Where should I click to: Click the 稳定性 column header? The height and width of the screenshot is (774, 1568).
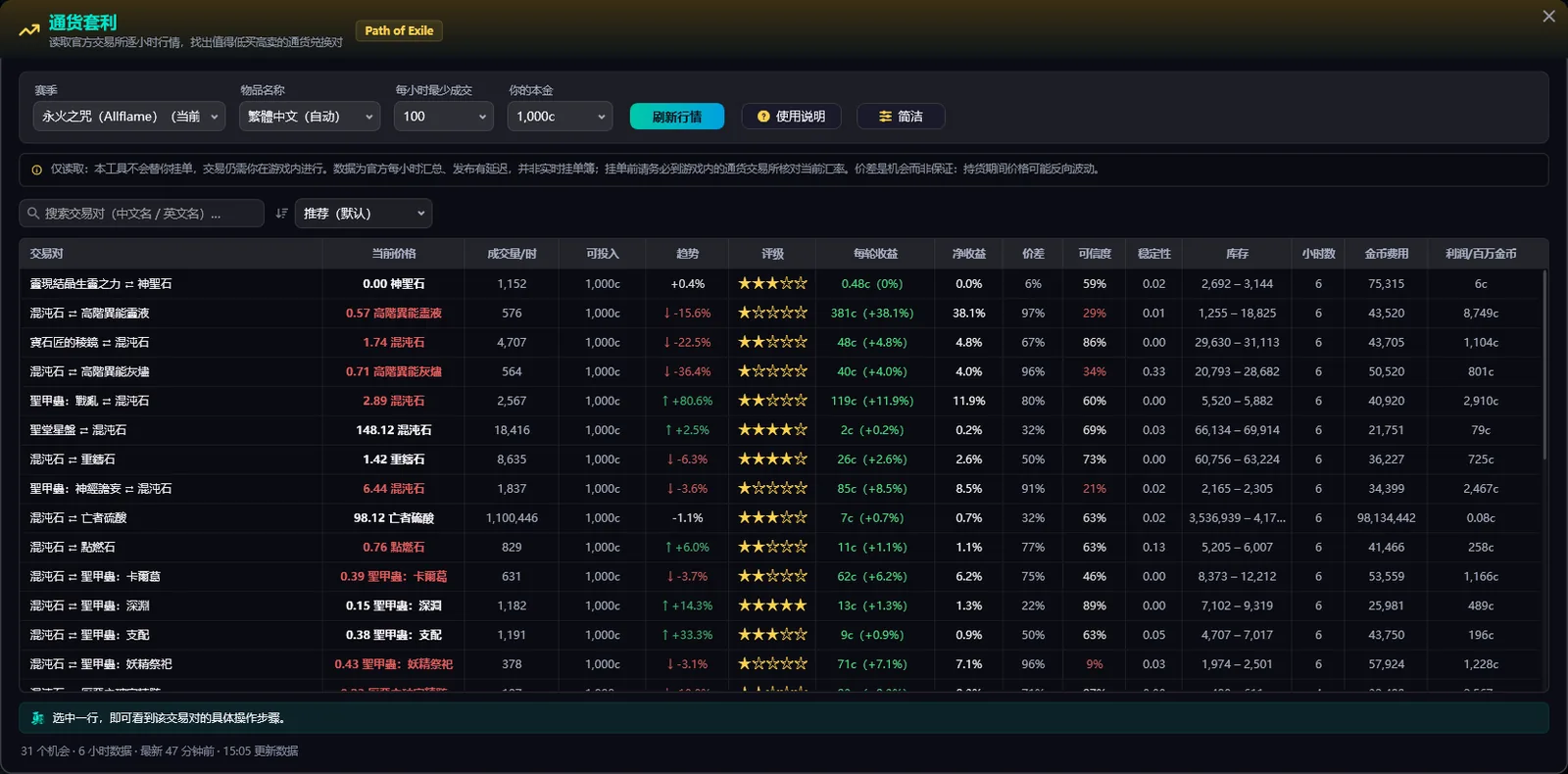(1154, 254)
